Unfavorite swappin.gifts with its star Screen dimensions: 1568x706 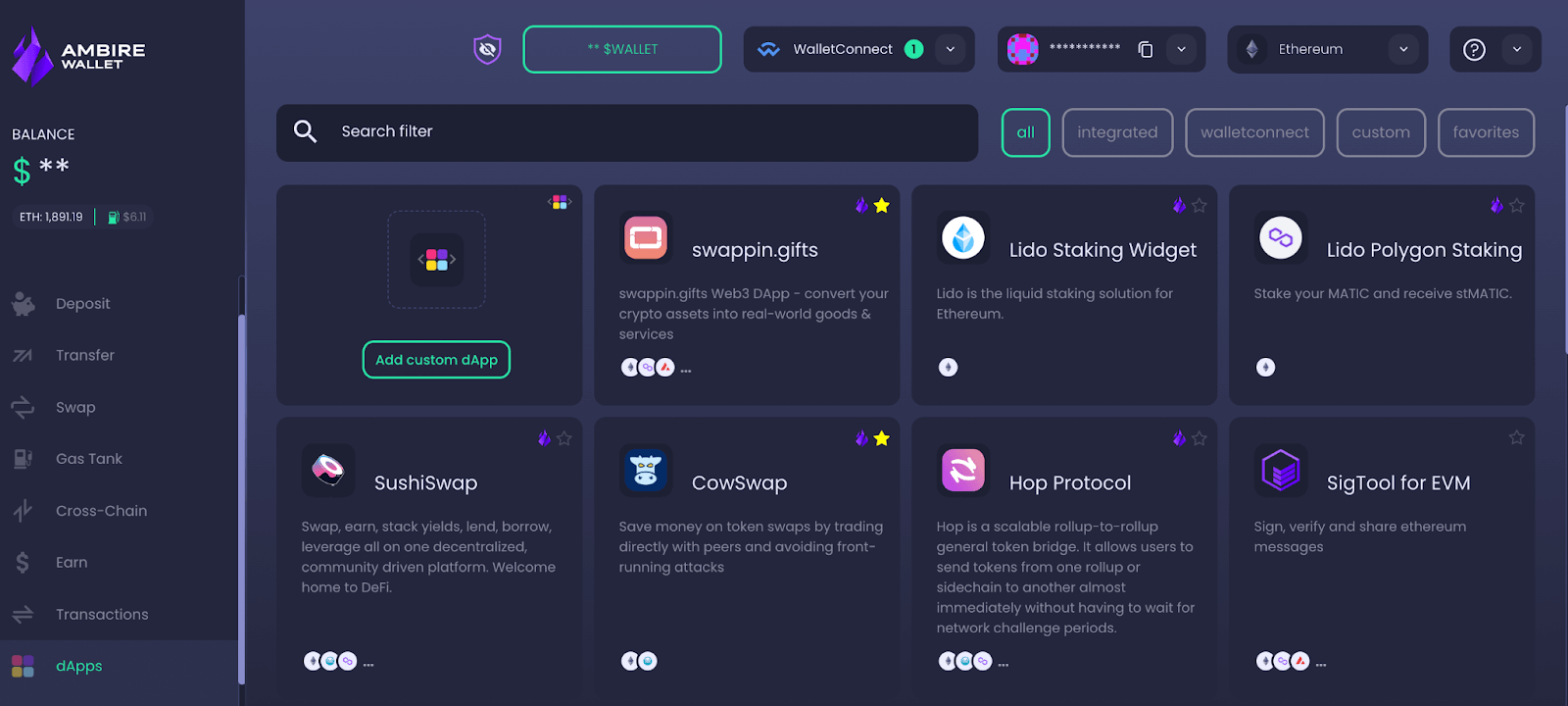point(882,205)
